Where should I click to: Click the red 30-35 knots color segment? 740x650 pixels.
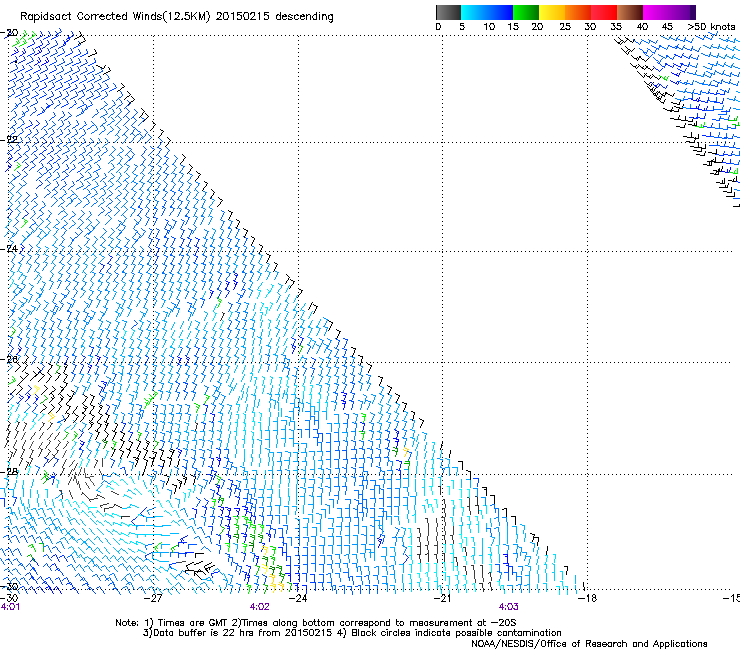604,12
